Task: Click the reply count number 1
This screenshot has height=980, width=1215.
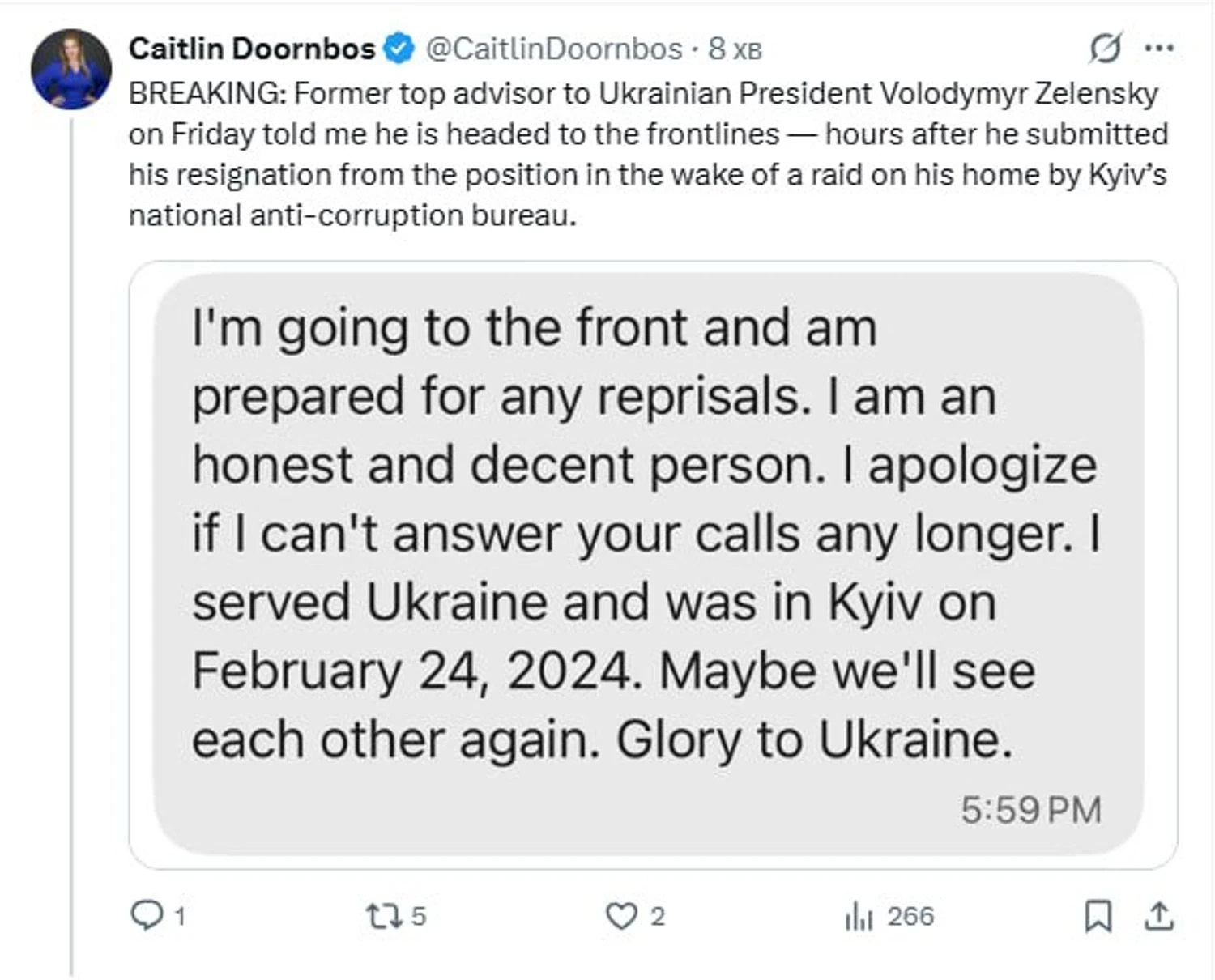Action: (180, 917)
